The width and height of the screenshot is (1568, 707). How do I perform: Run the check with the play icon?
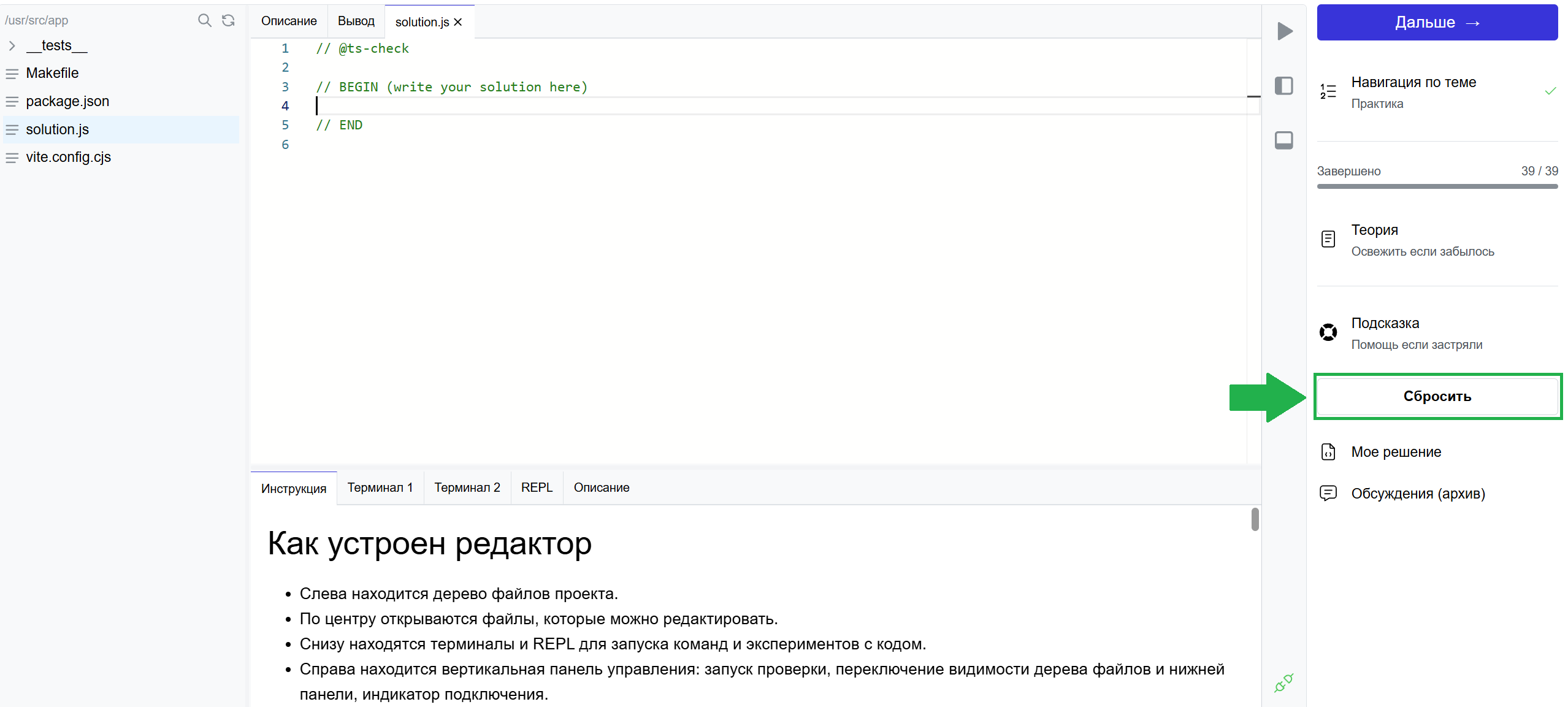(x=1284, y=31)
